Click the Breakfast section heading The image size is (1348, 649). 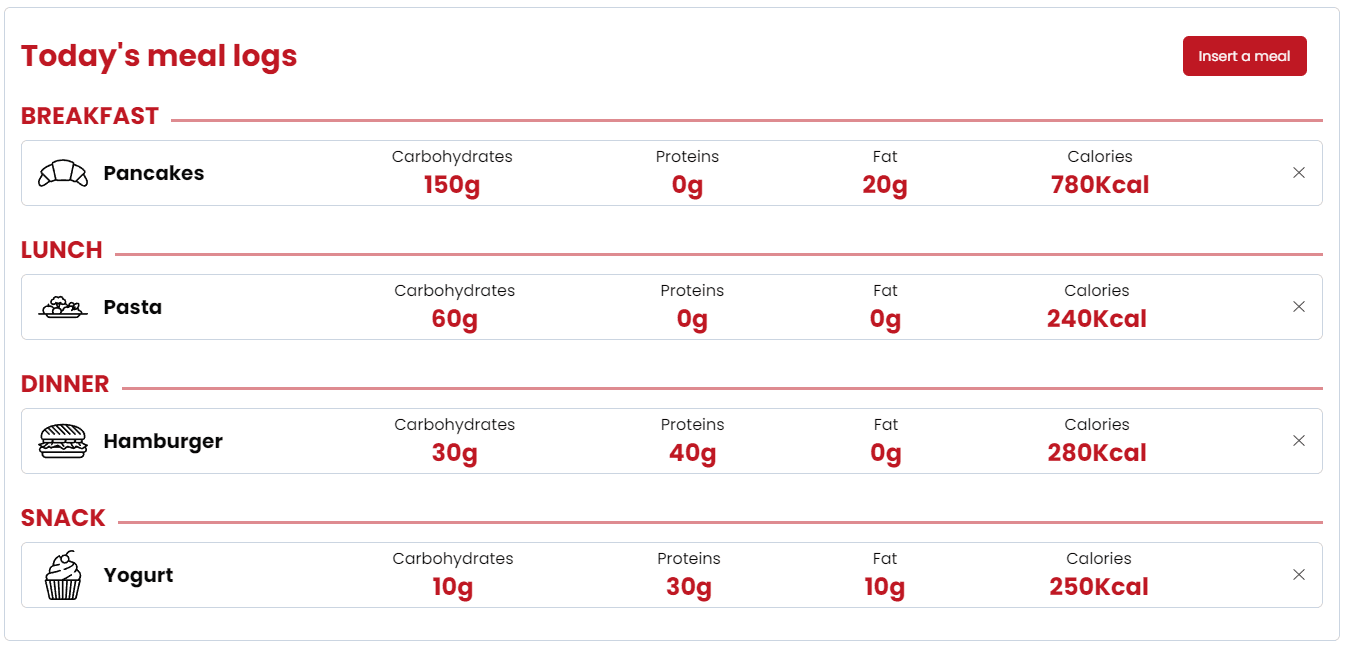(x=90, y=116)
